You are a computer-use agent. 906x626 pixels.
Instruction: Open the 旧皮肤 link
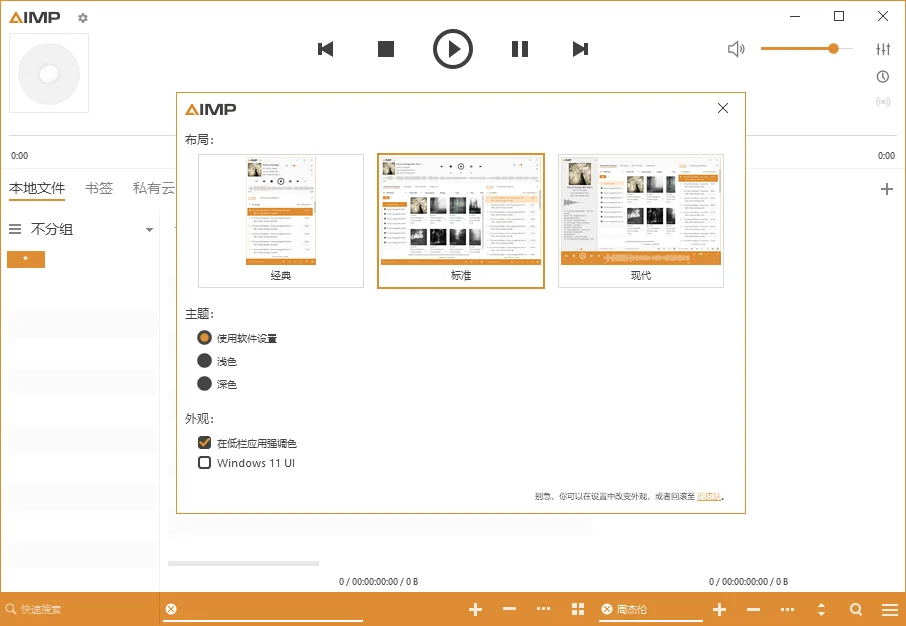(707, 497)
